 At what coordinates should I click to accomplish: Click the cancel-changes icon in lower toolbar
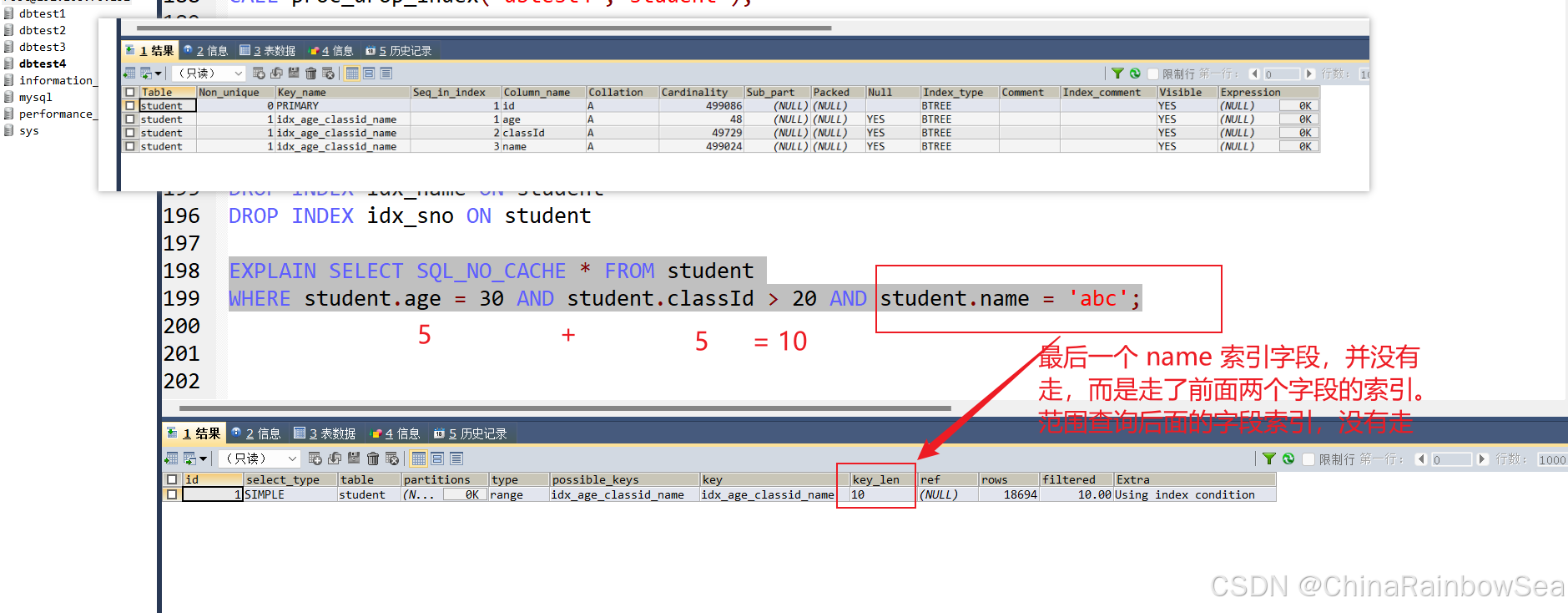click(x=392, y=458)
